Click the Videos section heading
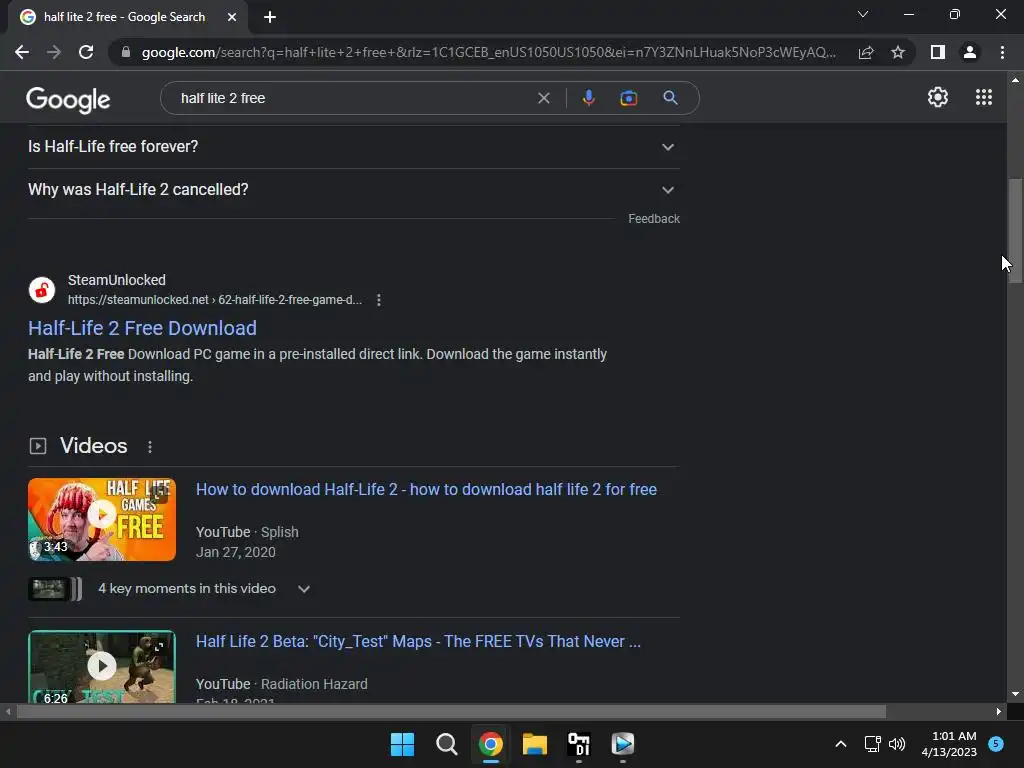Viewport: 1024px width, 768px height. [93, 445]
